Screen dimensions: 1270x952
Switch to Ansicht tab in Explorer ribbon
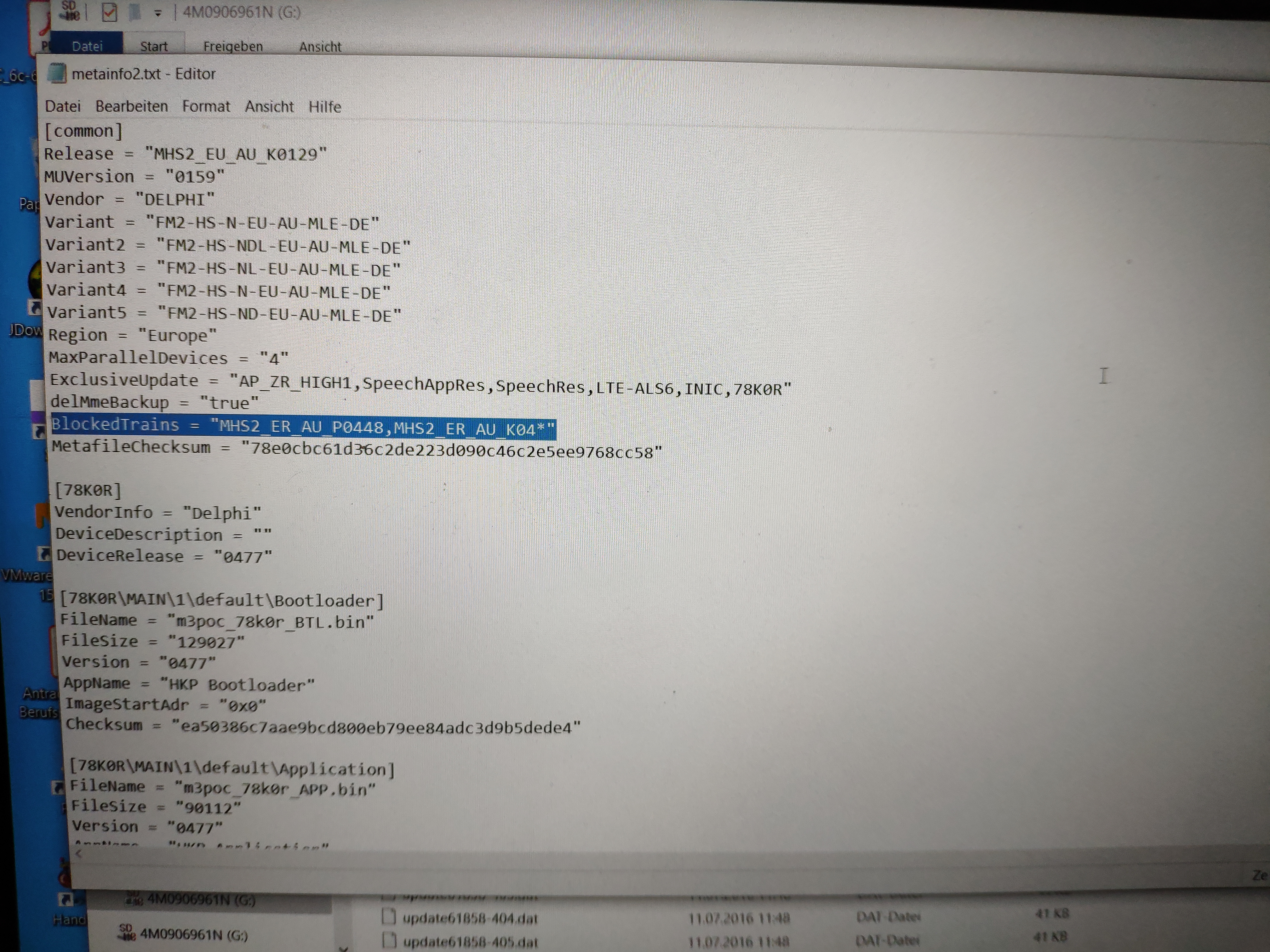point(320,47)
